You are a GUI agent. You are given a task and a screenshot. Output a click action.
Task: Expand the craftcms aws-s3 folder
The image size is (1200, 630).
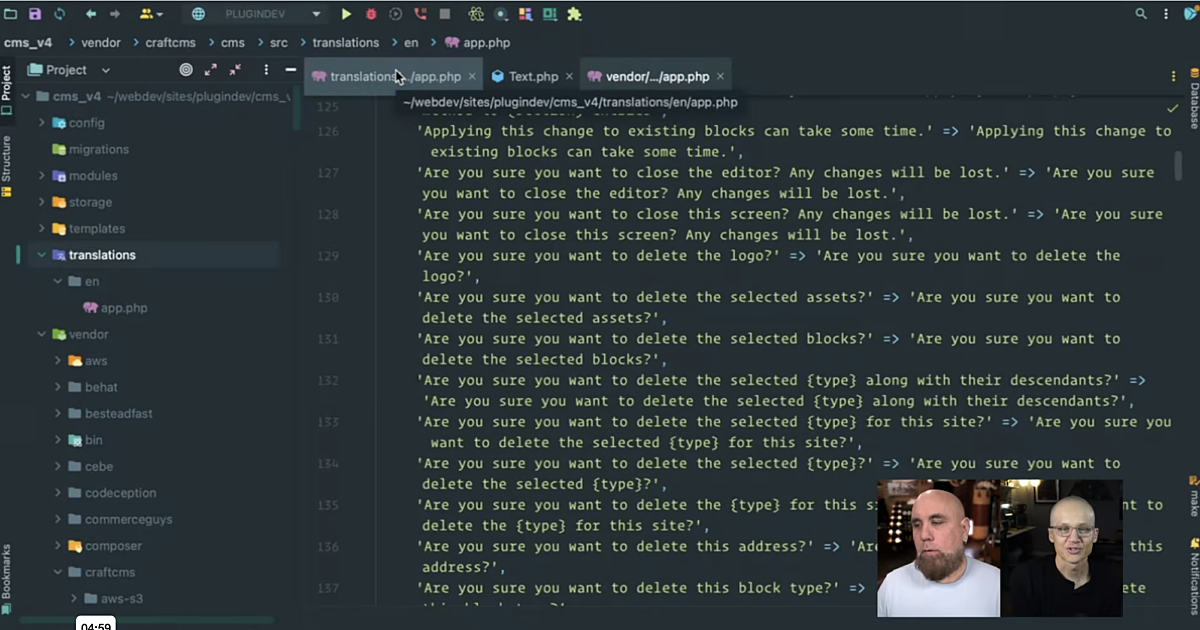pos(74,599)
